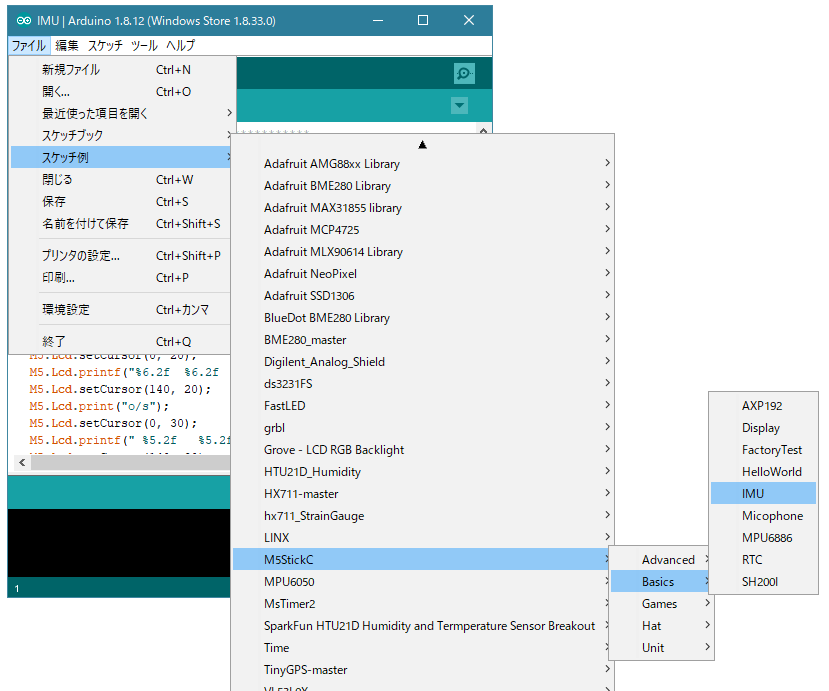Click the Arduino infinity logo in title bar
The width and height of the screenshot is (829, 691).
tap(24, 21)
